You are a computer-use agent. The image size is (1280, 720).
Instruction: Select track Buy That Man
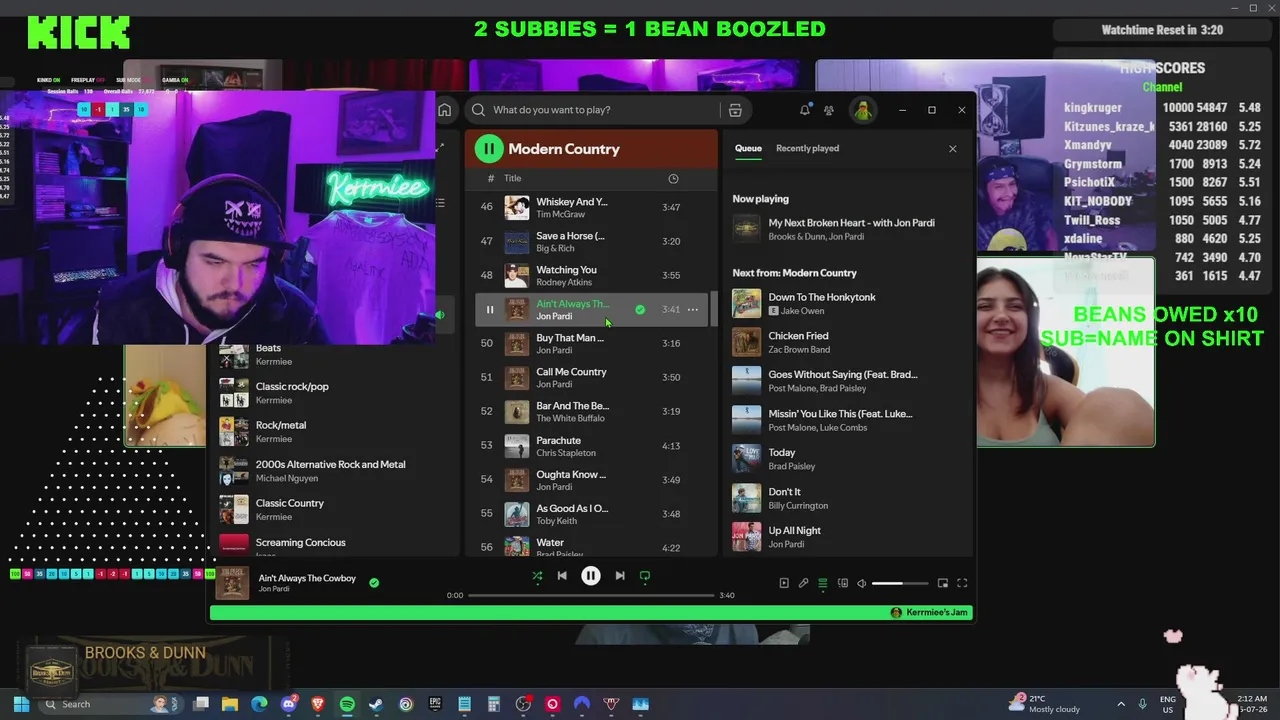click(592, 344)
